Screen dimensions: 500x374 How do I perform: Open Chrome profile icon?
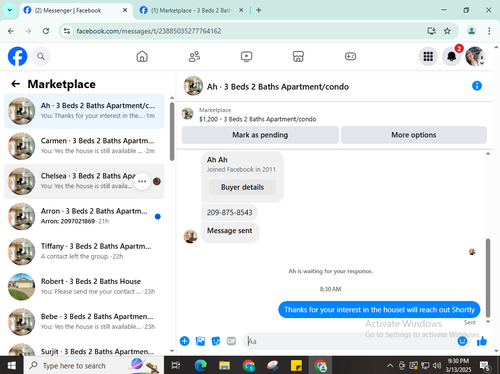(x=471, y=31)
